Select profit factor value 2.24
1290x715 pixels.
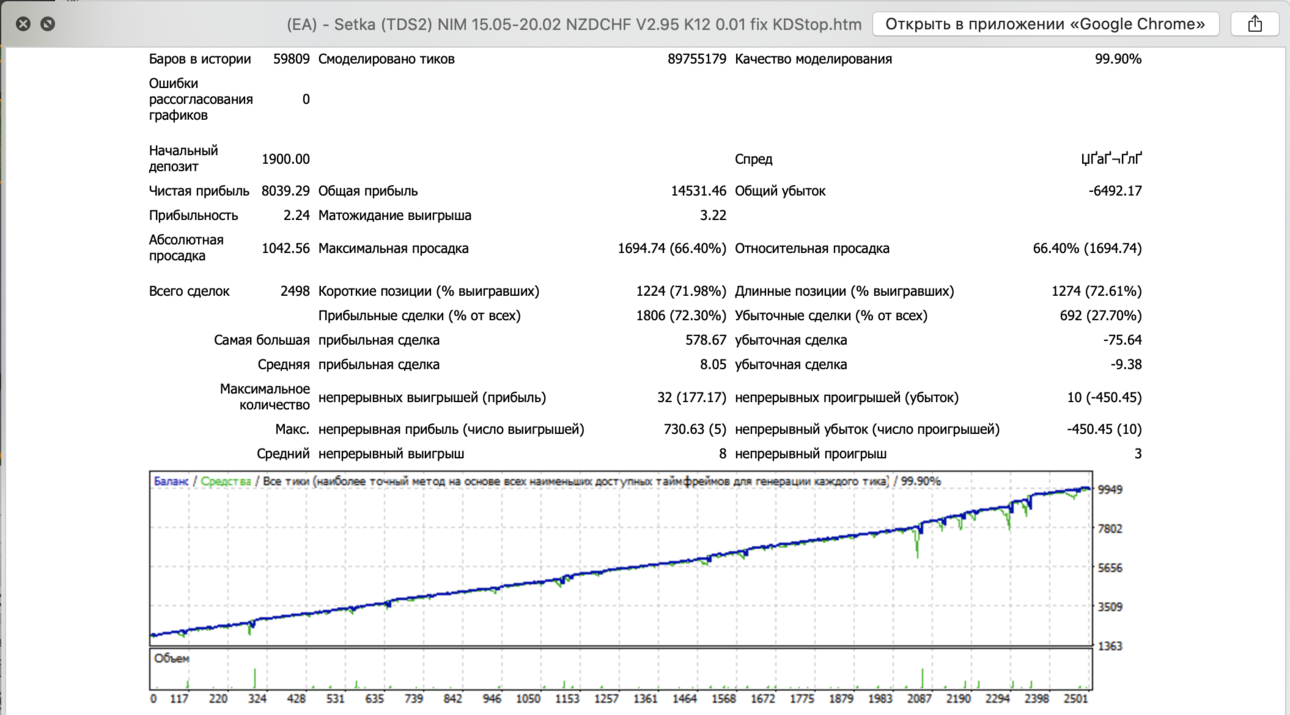tap(297, 215)
